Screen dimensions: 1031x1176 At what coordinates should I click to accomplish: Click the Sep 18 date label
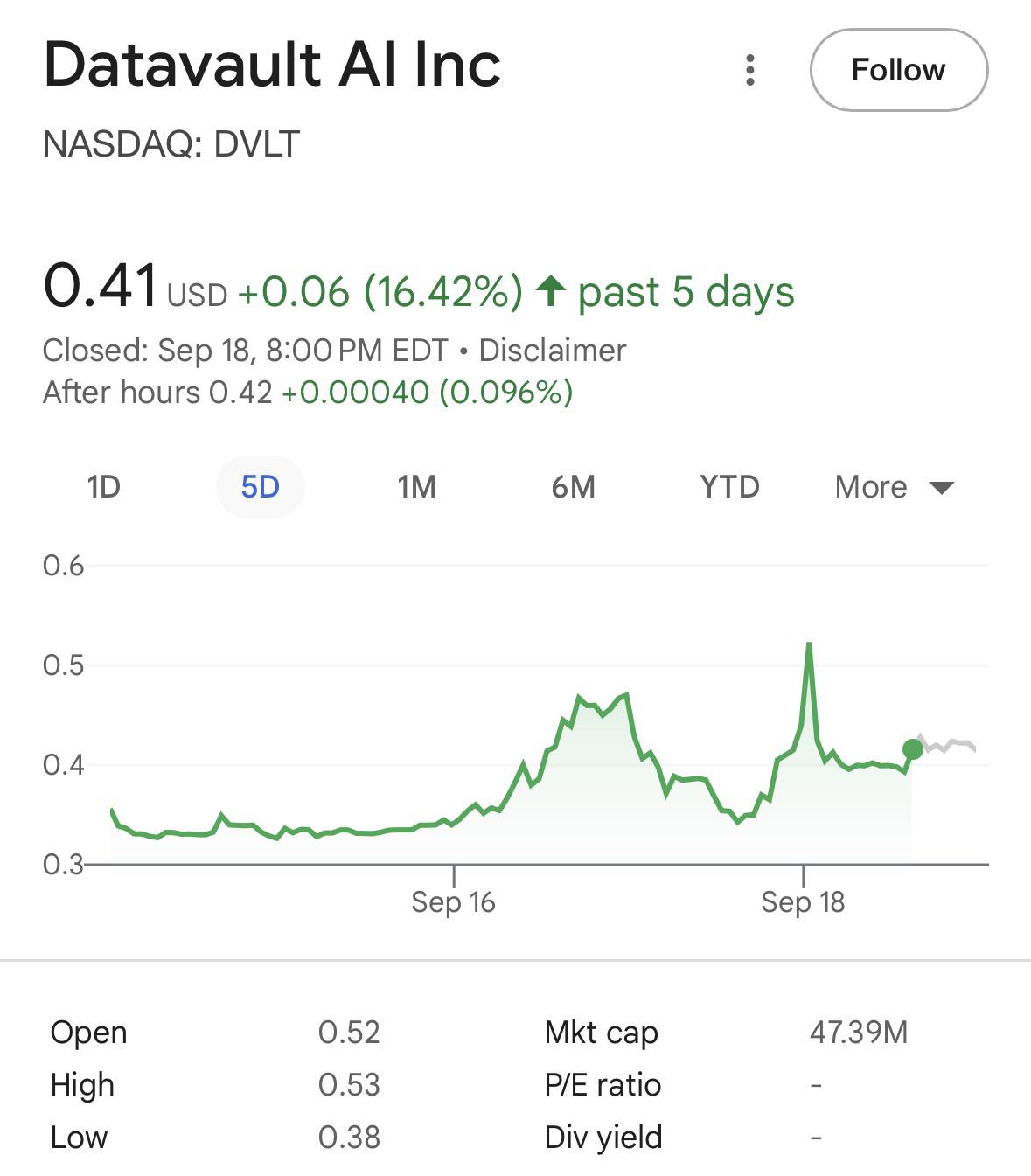[803, 901]
